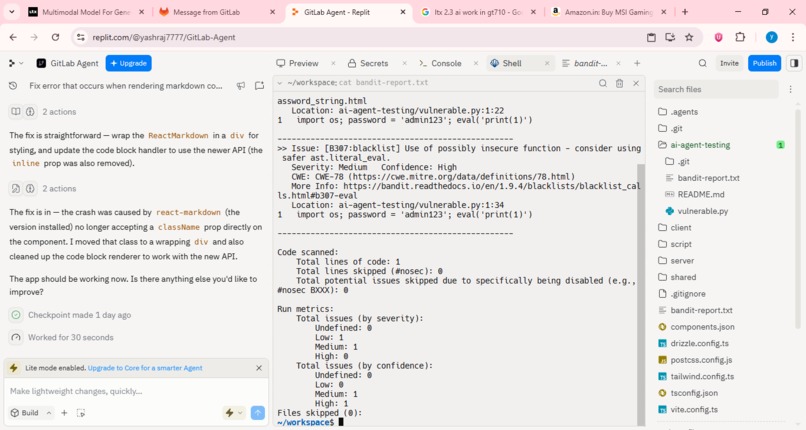Close the bandit-... file tab
The width and height of the screenshot is (806, 430).
[x=618, y=63]
